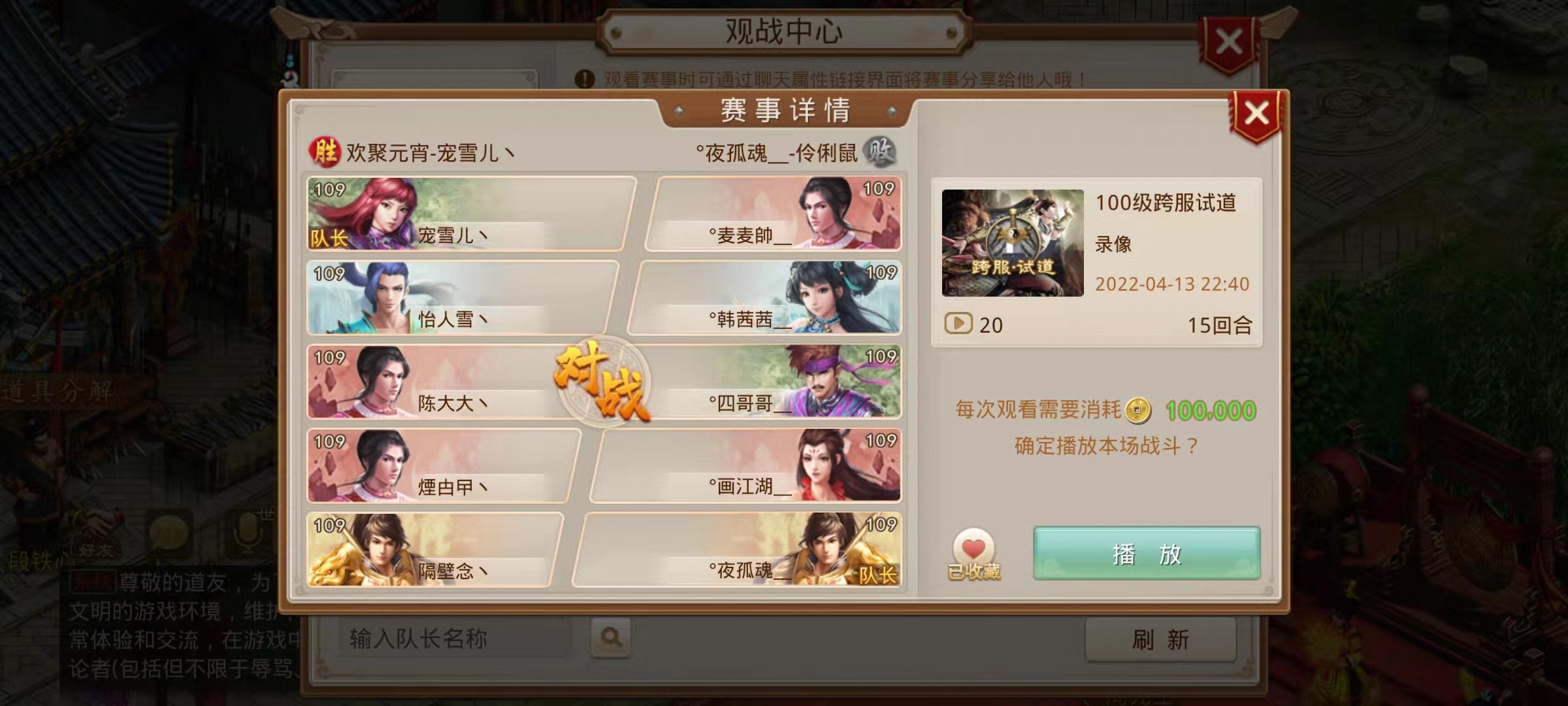The height and width of the screenshot is (706, 1568).
Task: Select team leader 宠雪儿 player card
Action: click(471, 214)
